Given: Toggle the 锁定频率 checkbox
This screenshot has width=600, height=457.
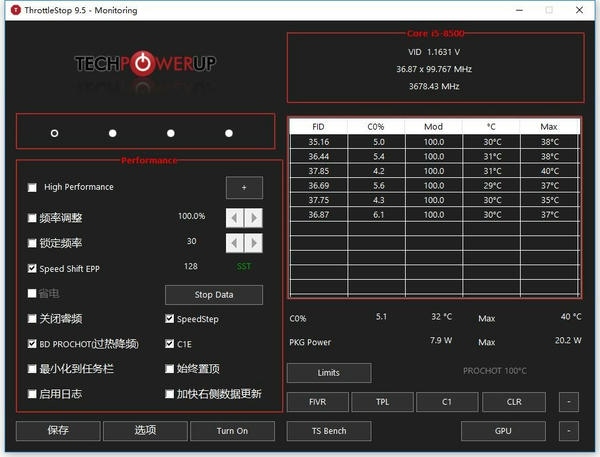Looking at the screenshot, I should tap(32, 243).
